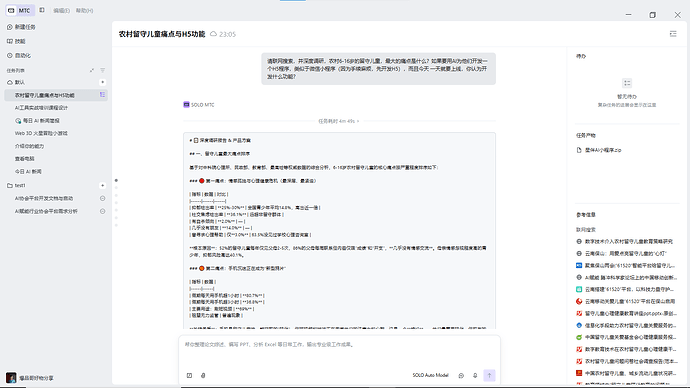
Task: Toggle the sidebar panel icon beside MTC
Action: [42, 10]
